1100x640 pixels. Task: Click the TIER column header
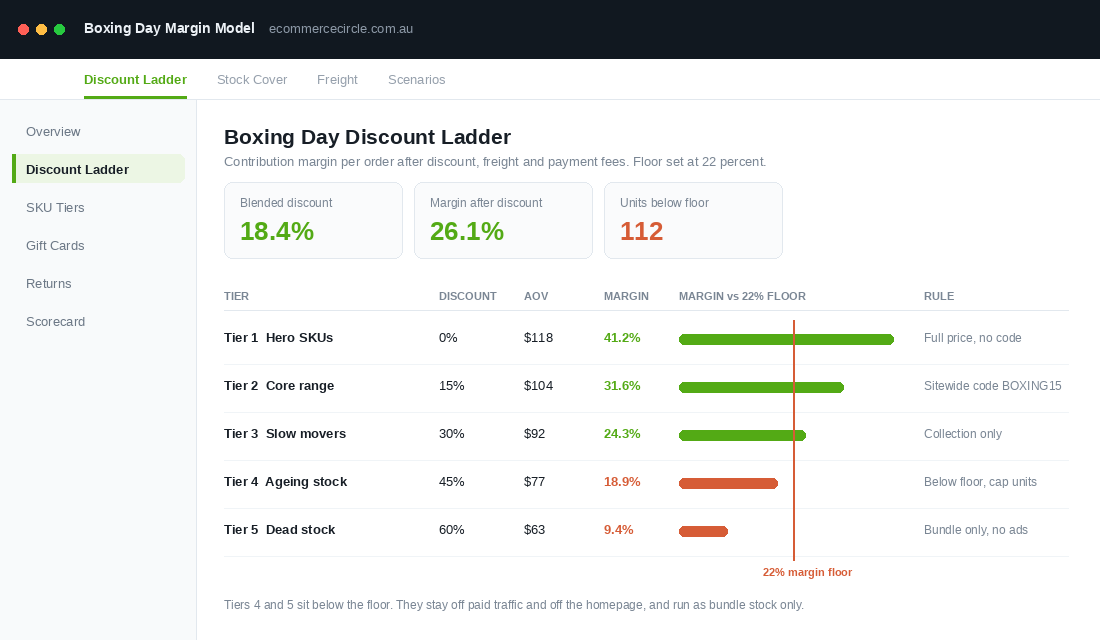click(x=236, y=296)
